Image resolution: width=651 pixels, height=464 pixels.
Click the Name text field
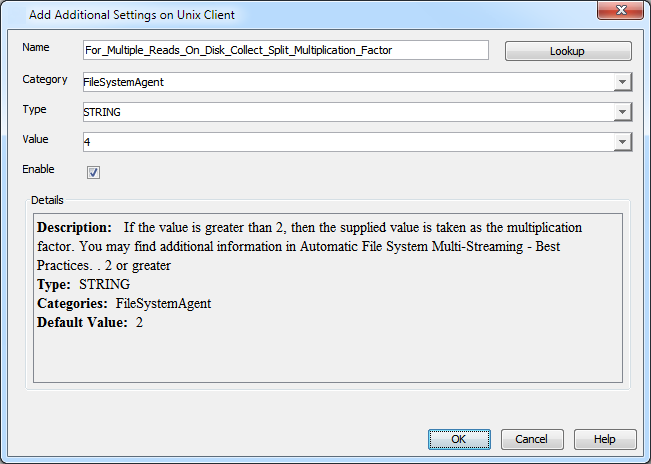pos(286,50)
